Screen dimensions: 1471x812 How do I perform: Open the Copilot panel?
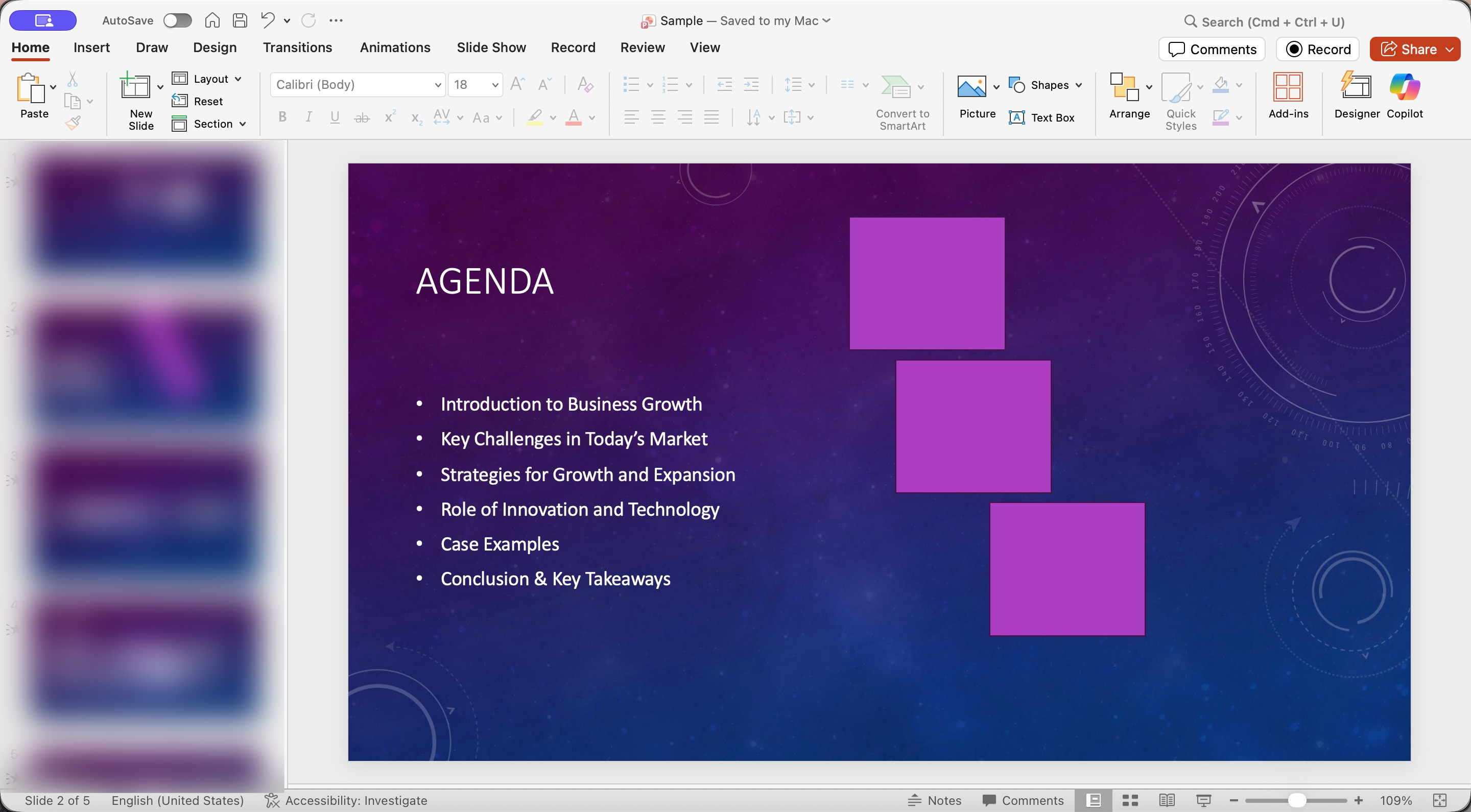1404,88
